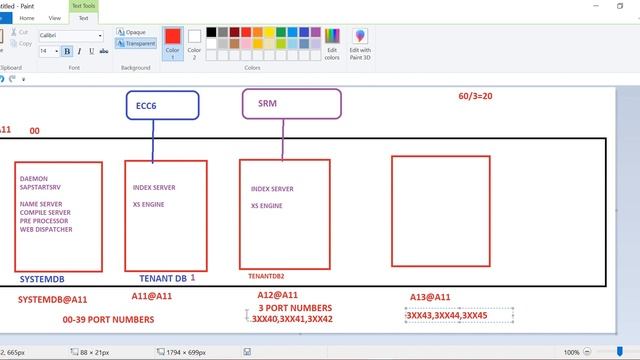This screenshot has width=640, height=360.
Task: Pick the gray color swatch
Action: pyautogui.click(x=223, y=32)
